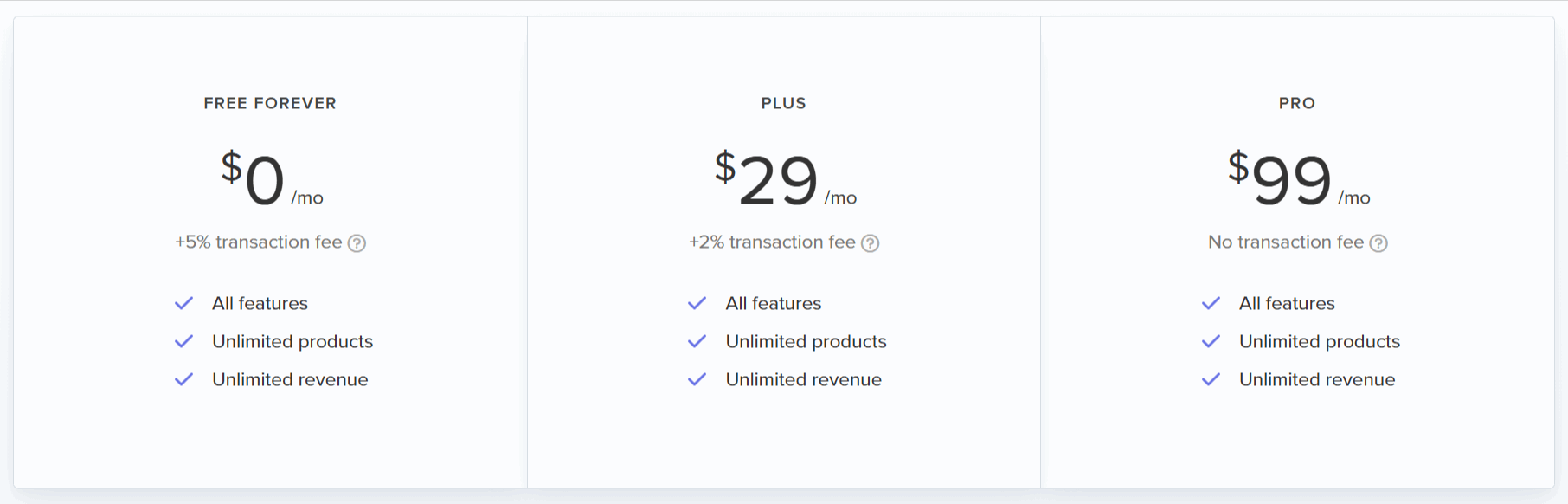Click help icon beside No transaction fee
The width and height of the screenshot is (1568, 504).
(1379, 243)
